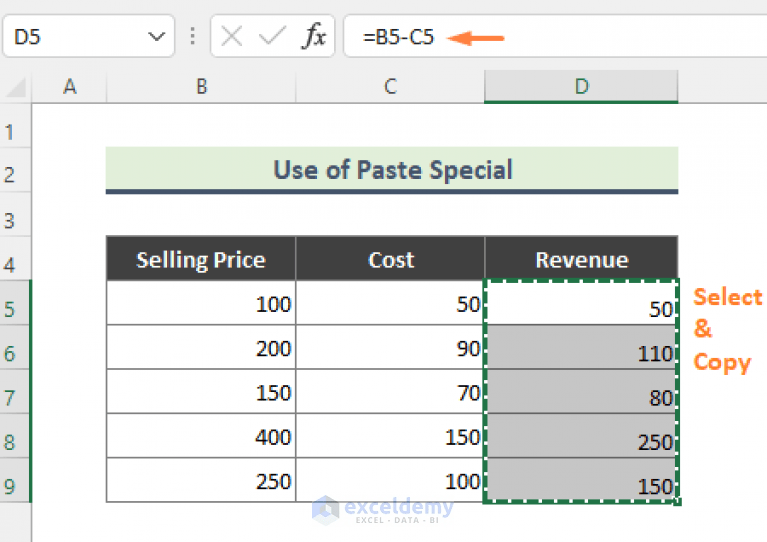The height and width of the screenshot is (542, 767).
Task: Click the 'Revenue' header cell
Action: click(581, 258)
